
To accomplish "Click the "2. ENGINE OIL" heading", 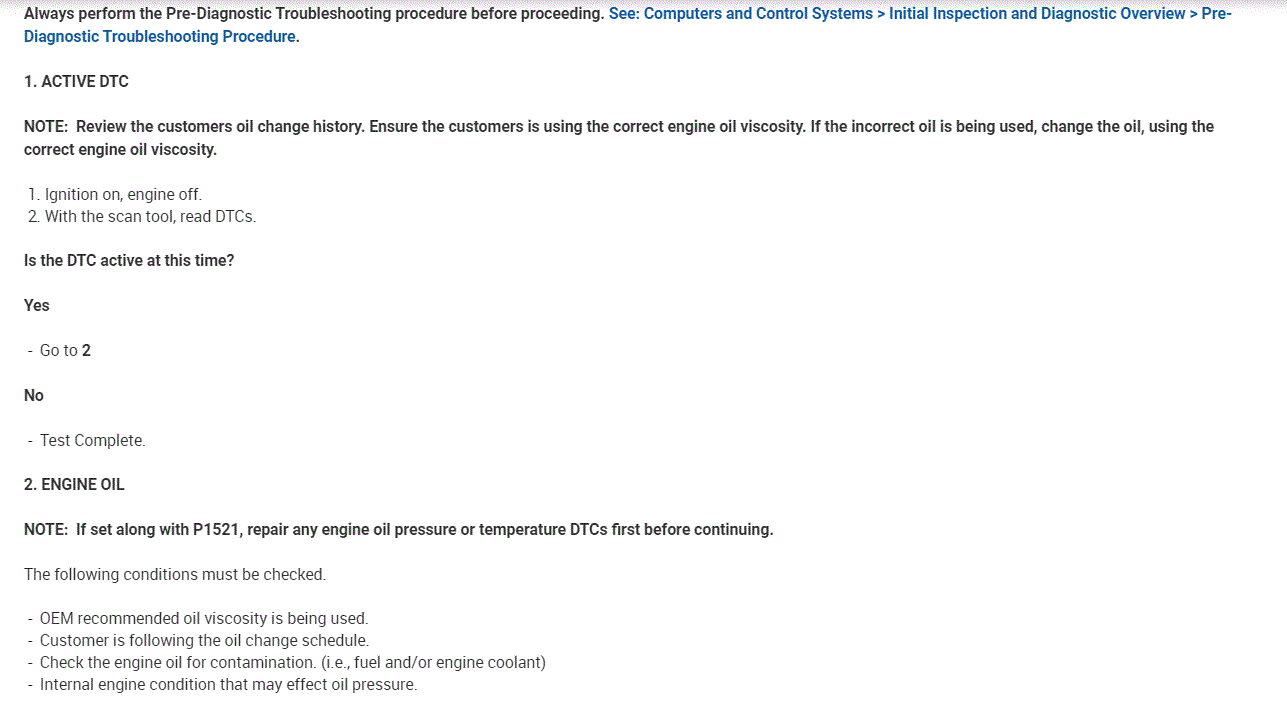I will click(74, 484).
